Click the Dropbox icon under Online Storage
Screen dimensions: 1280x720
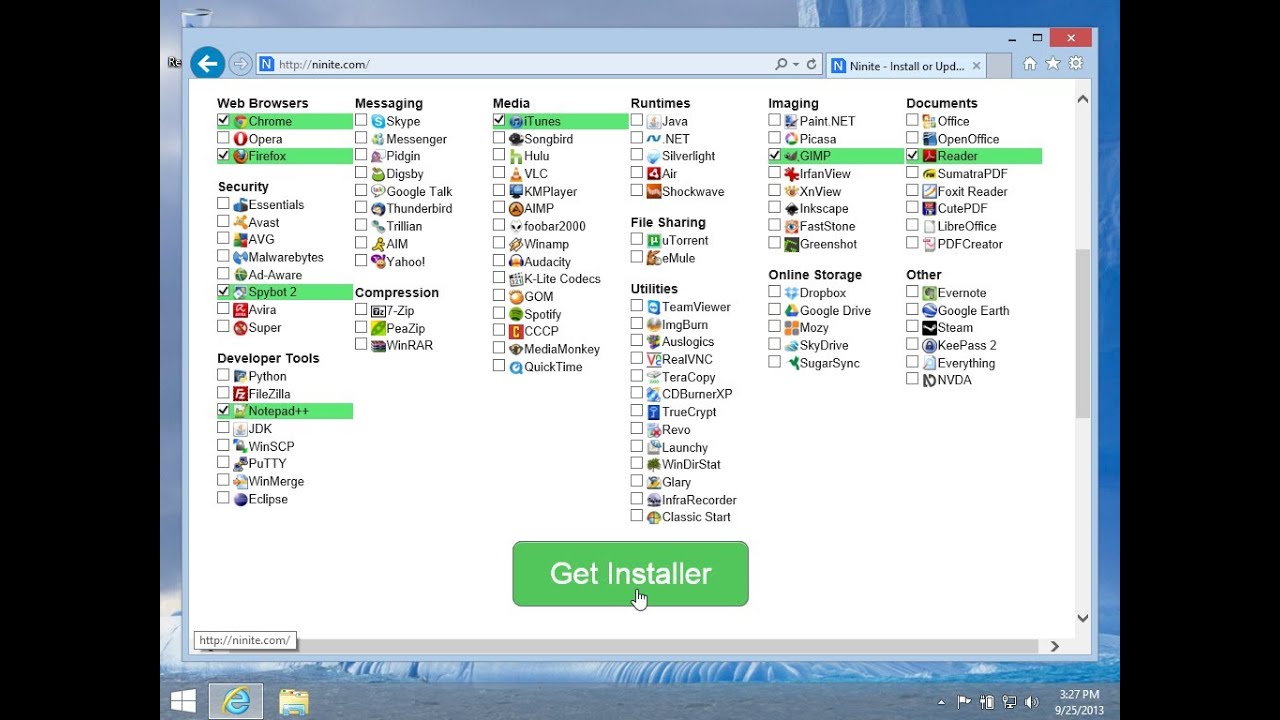coord(791,293)
